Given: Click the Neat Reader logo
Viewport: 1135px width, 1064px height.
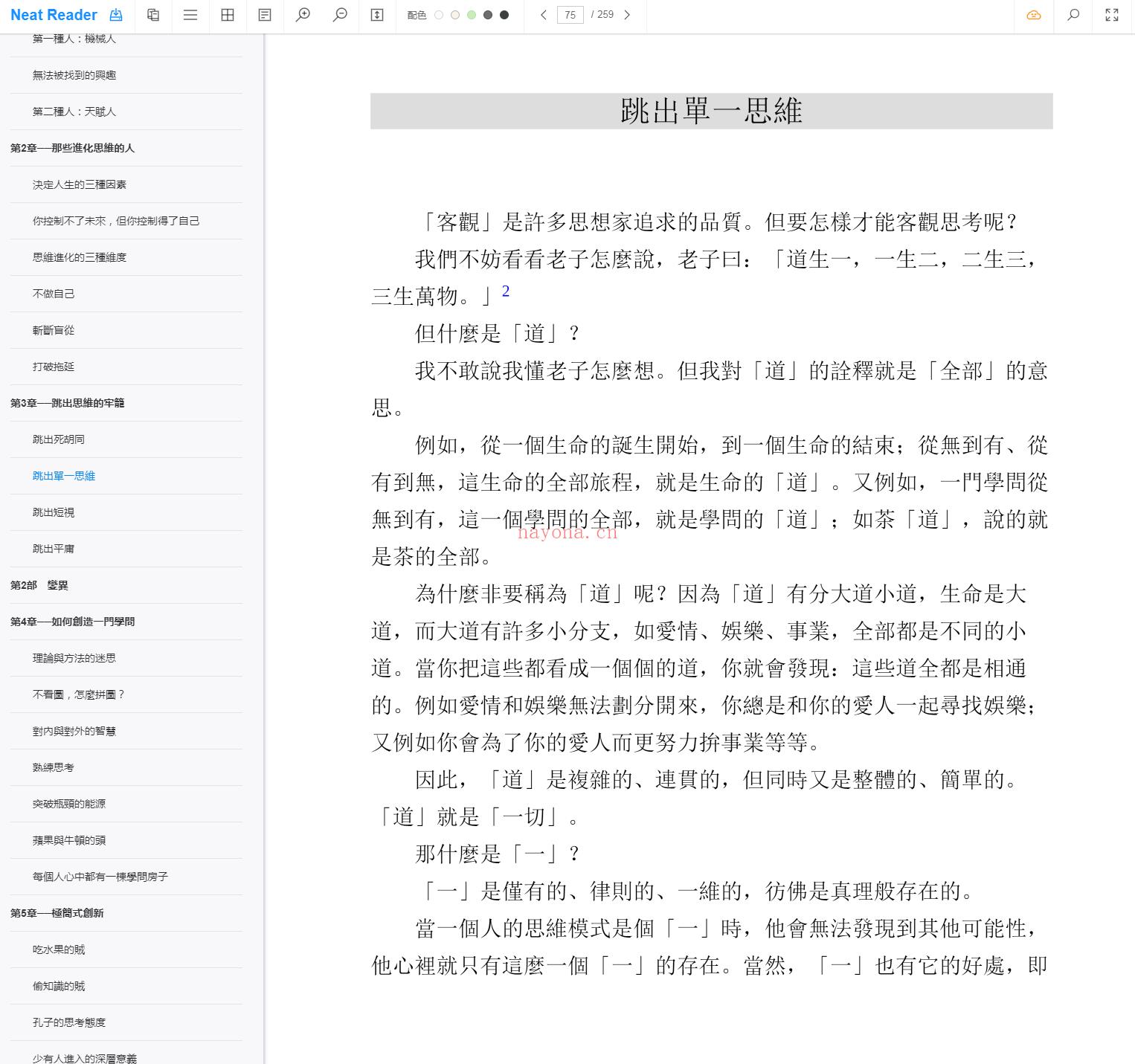Looking at the screenshot, I should 54,15.
